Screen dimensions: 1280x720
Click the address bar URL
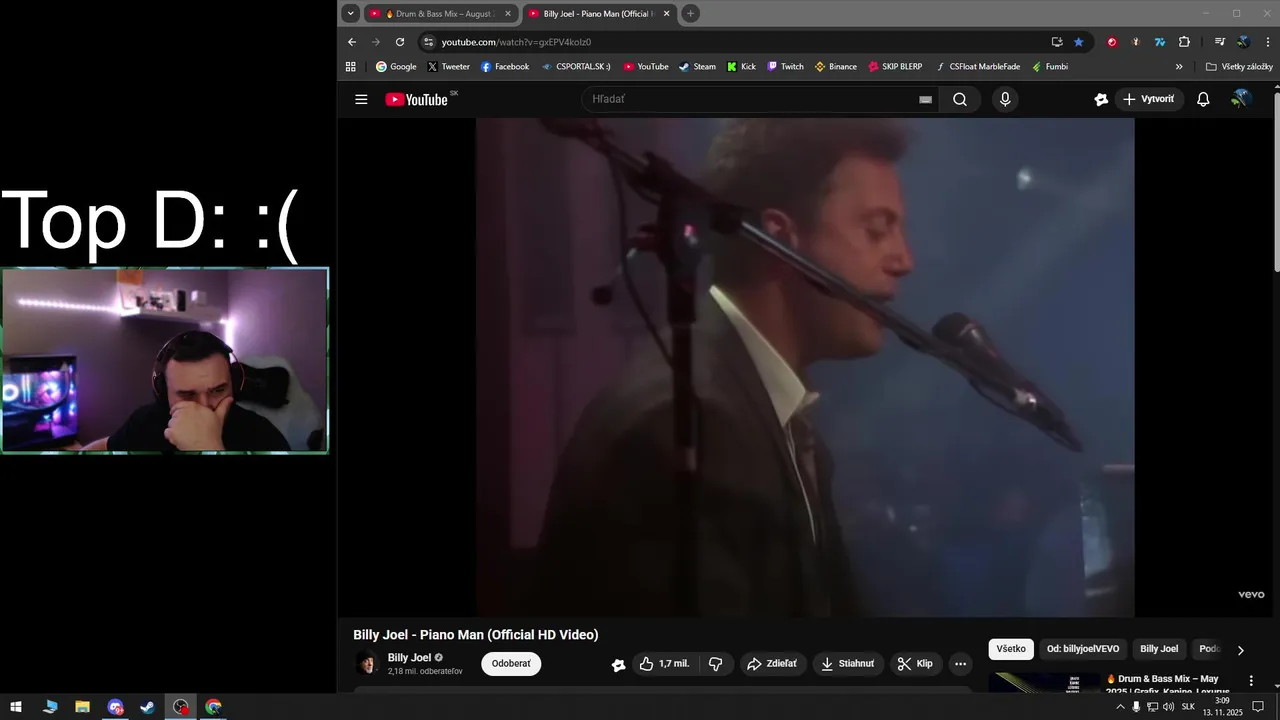pyautogui.click(x=516, y=42)
